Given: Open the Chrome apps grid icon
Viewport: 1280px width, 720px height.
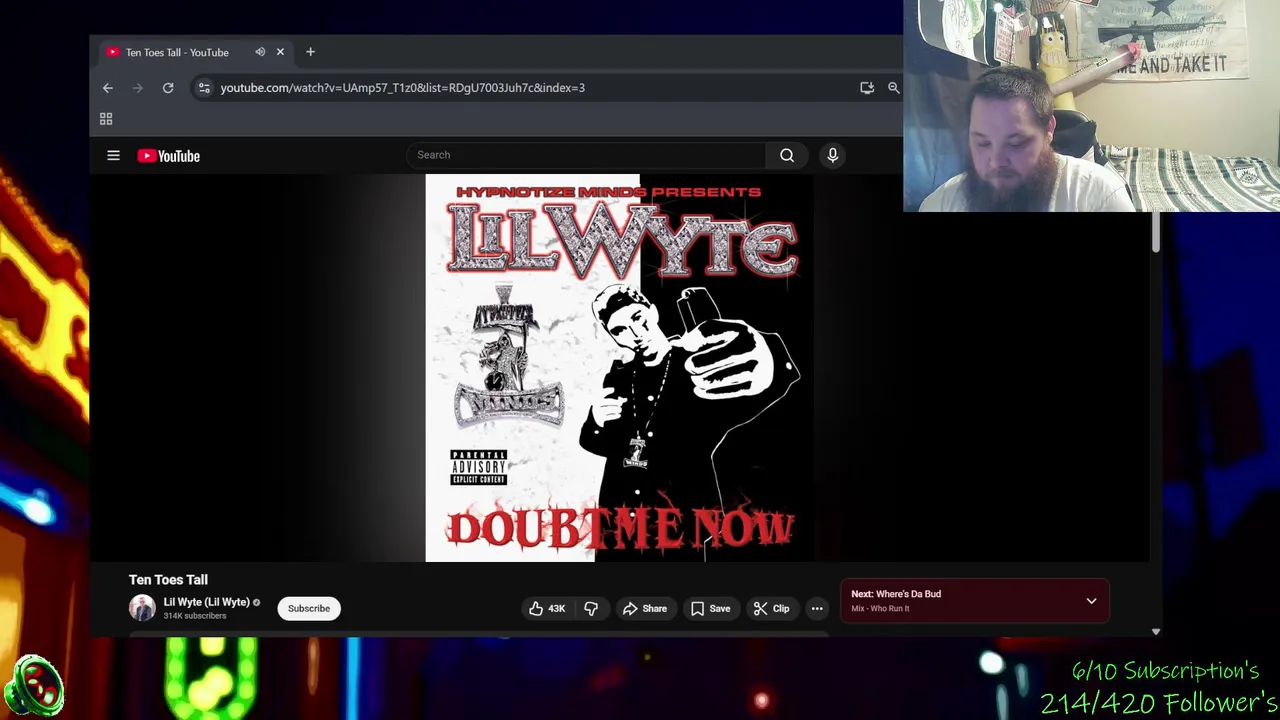Looking at the screenshot, I should coord(106,119).
